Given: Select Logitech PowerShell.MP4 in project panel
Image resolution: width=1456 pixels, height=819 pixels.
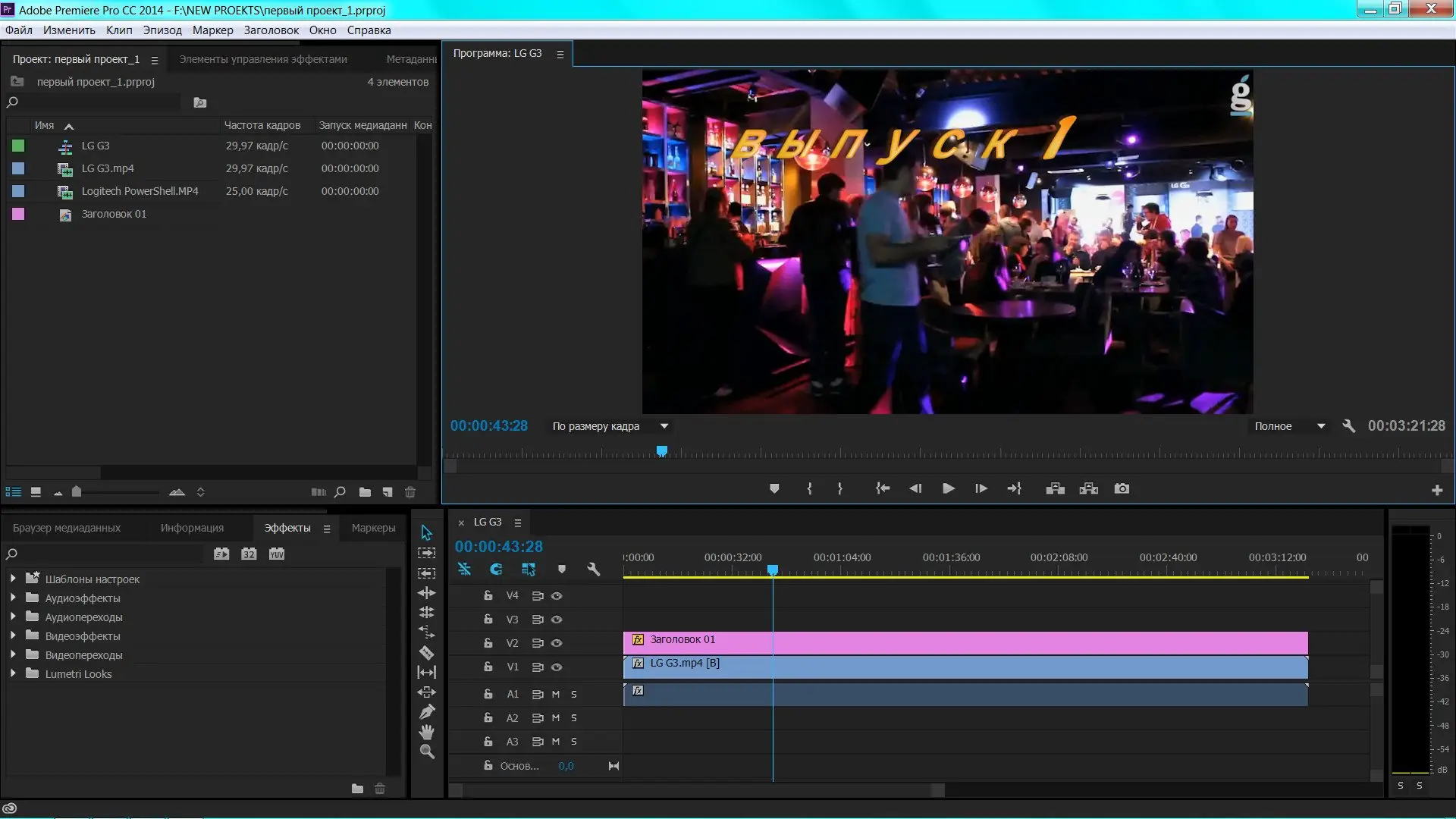Looking at the screenshot, I should pos(140,191).
